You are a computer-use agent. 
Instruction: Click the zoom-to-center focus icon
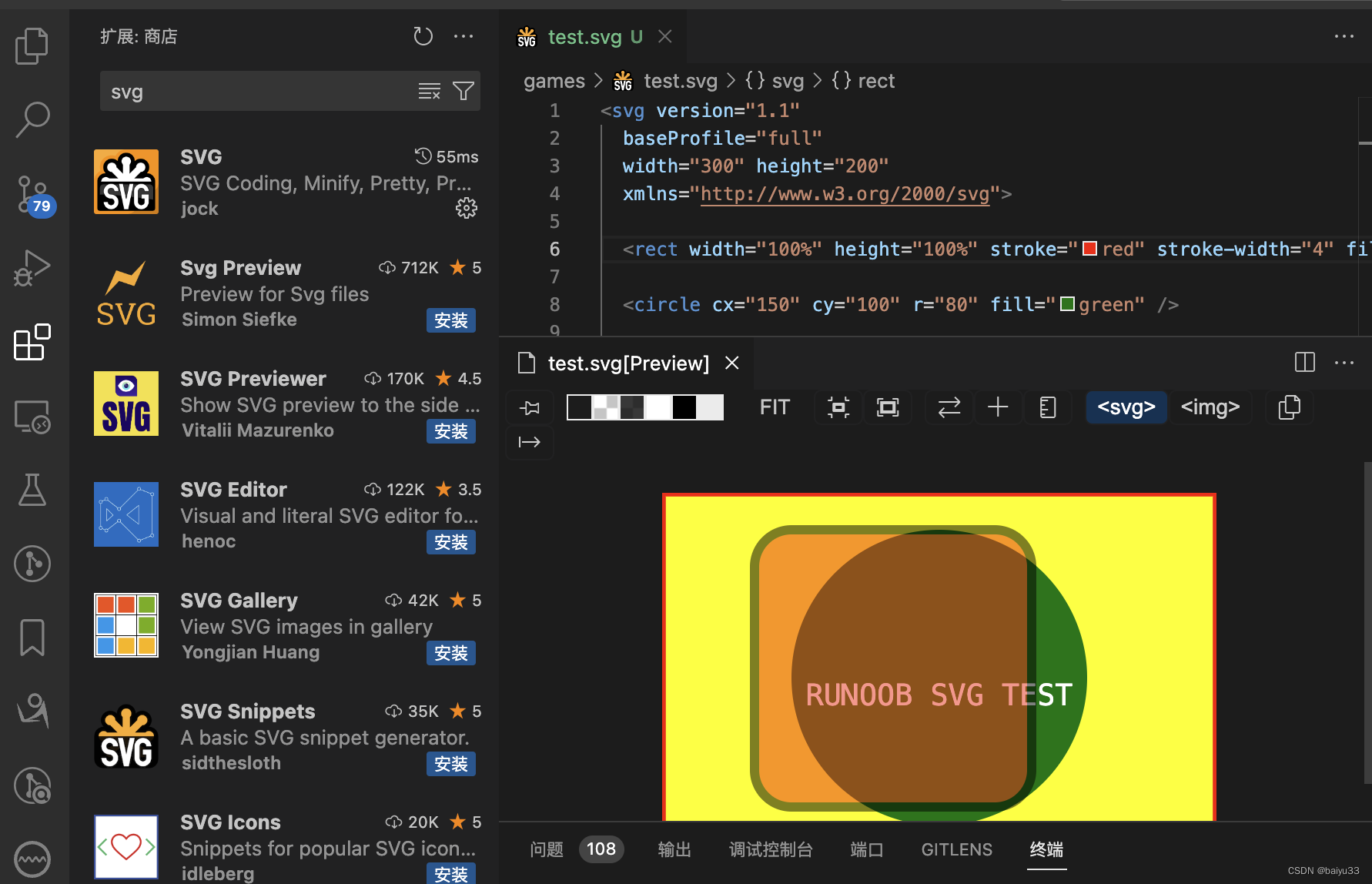838,407
